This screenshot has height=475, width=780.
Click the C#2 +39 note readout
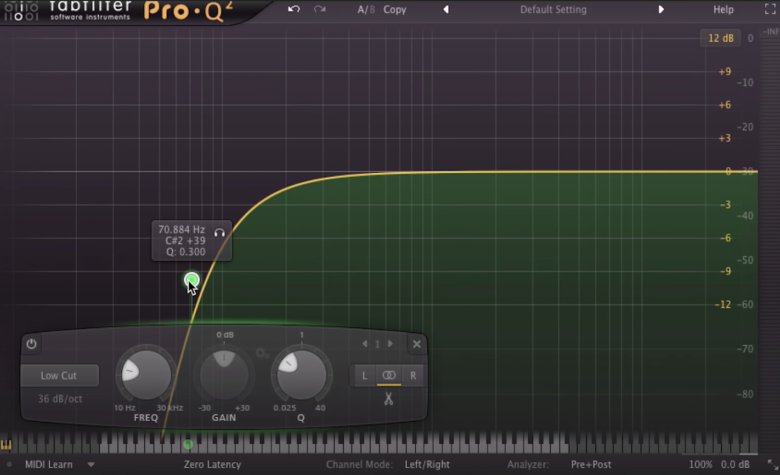(x=185, y=241)
